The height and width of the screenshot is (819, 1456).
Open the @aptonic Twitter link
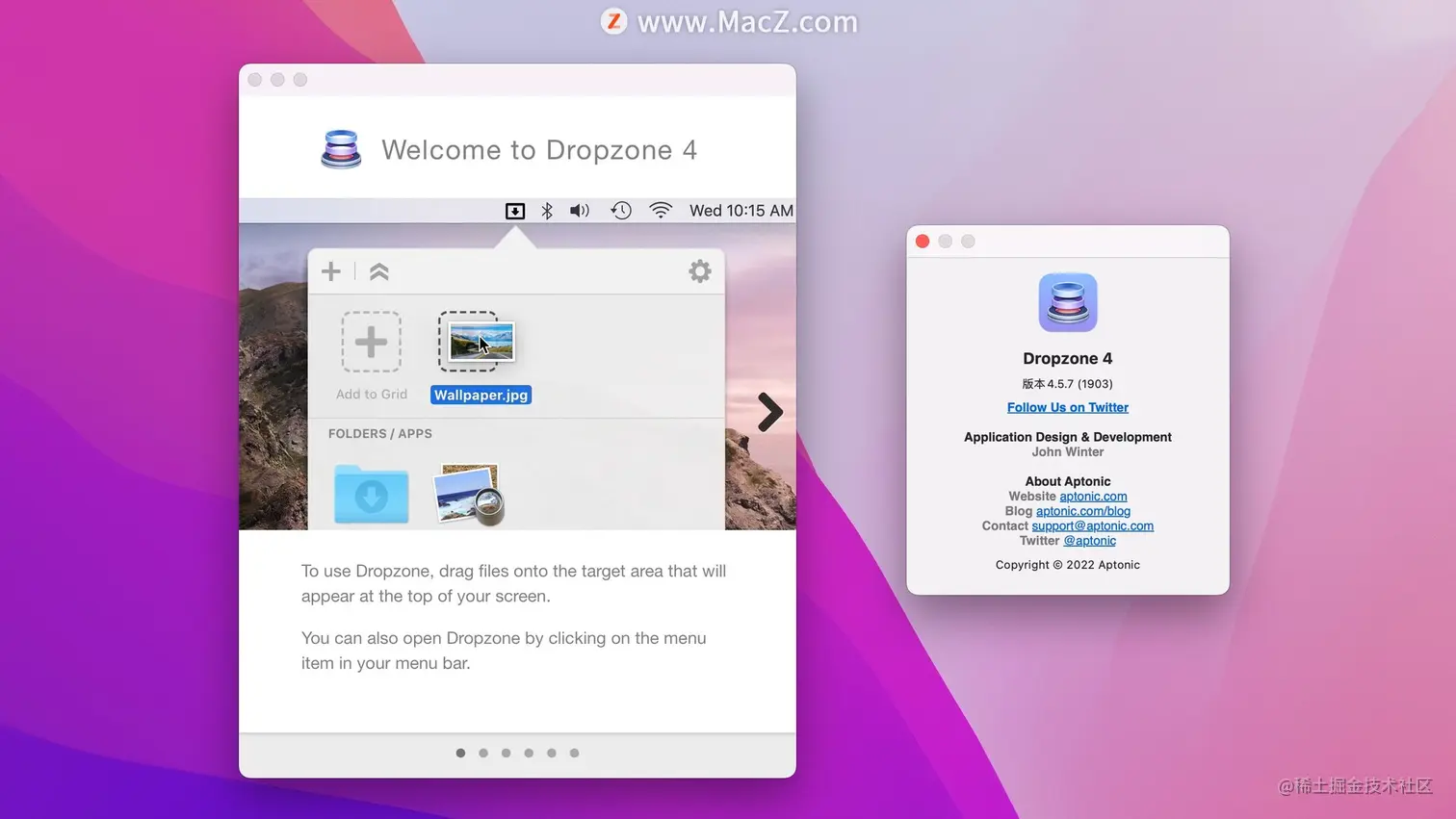[x=1089, y=541]
